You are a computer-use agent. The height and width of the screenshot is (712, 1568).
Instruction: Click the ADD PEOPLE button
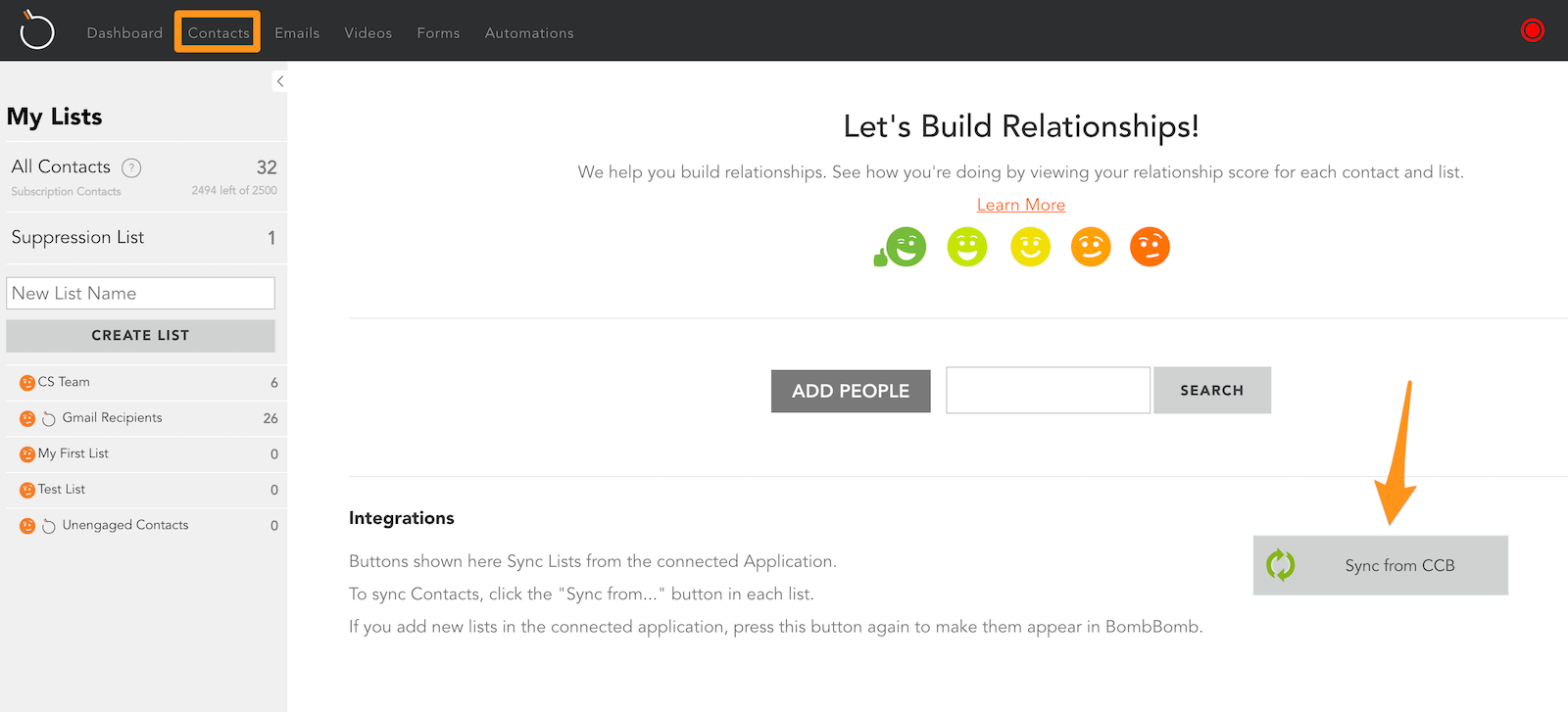(x=851, y=391)
